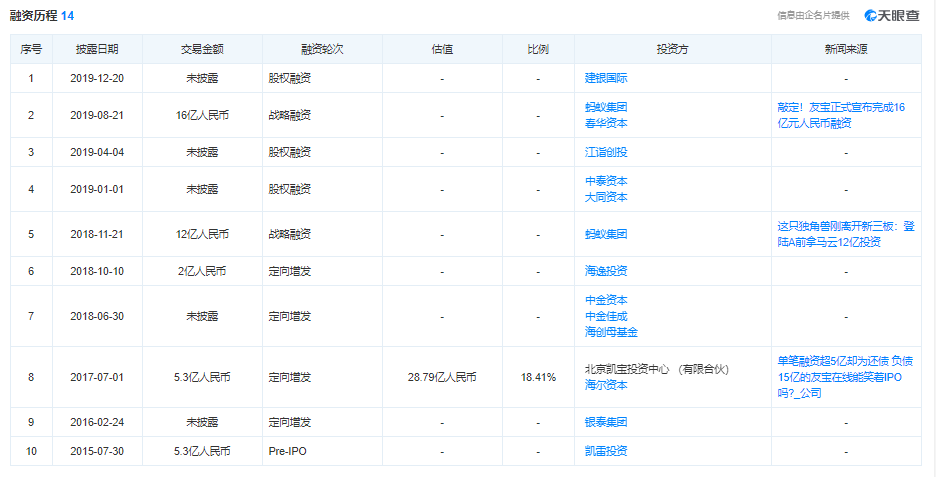
Task: Click column header 比例
Action: 538,50
